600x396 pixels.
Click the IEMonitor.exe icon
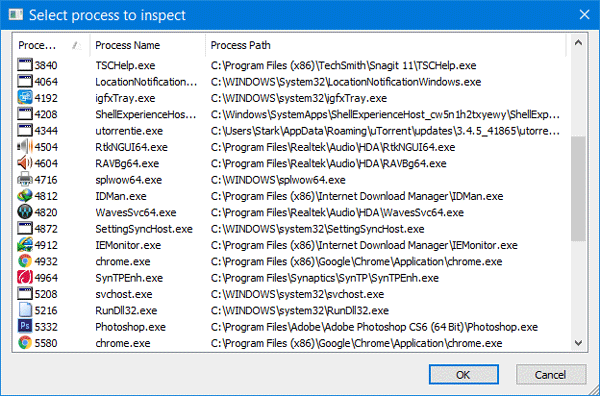click(x=25, y=244)
